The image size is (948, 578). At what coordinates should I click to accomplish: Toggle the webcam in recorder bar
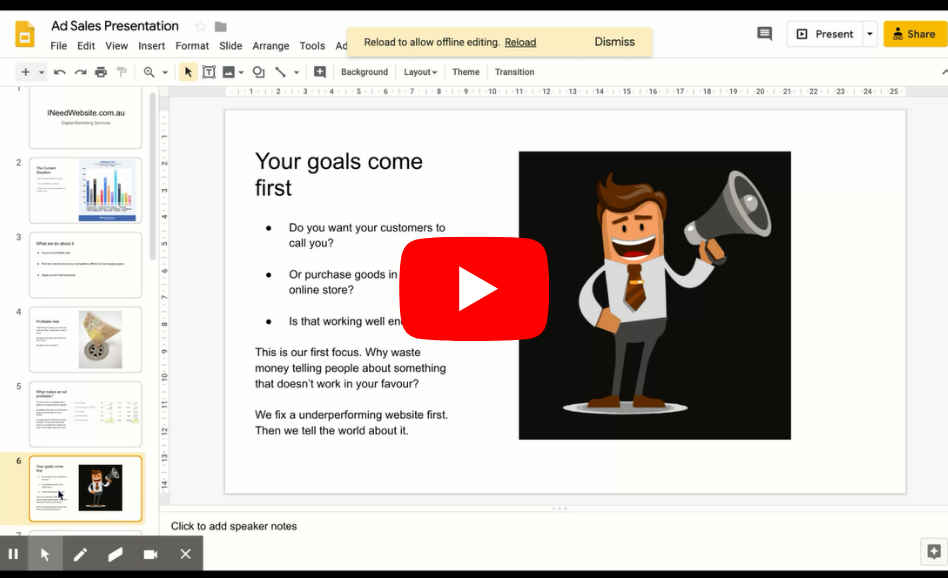[x=150, y=554]
